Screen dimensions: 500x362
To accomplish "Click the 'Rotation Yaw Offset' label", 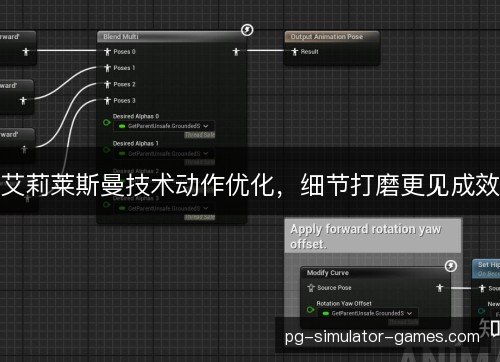I will point(344,304).
